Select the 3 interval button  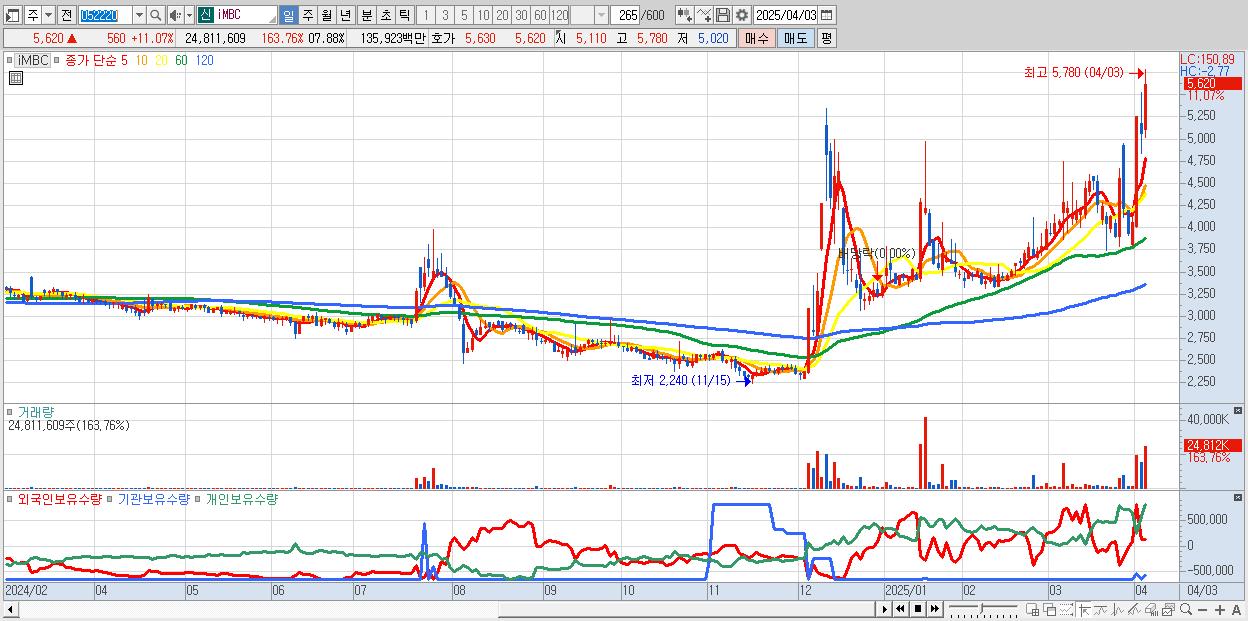445,15
